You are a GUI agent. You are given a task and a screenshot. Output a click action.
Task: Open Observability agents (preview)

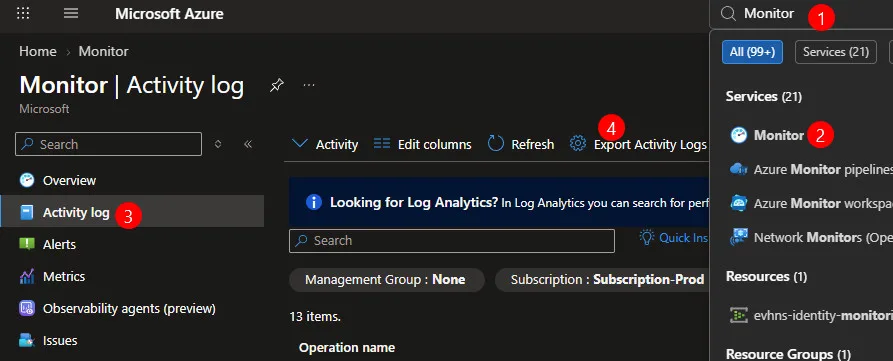[129, 309]
